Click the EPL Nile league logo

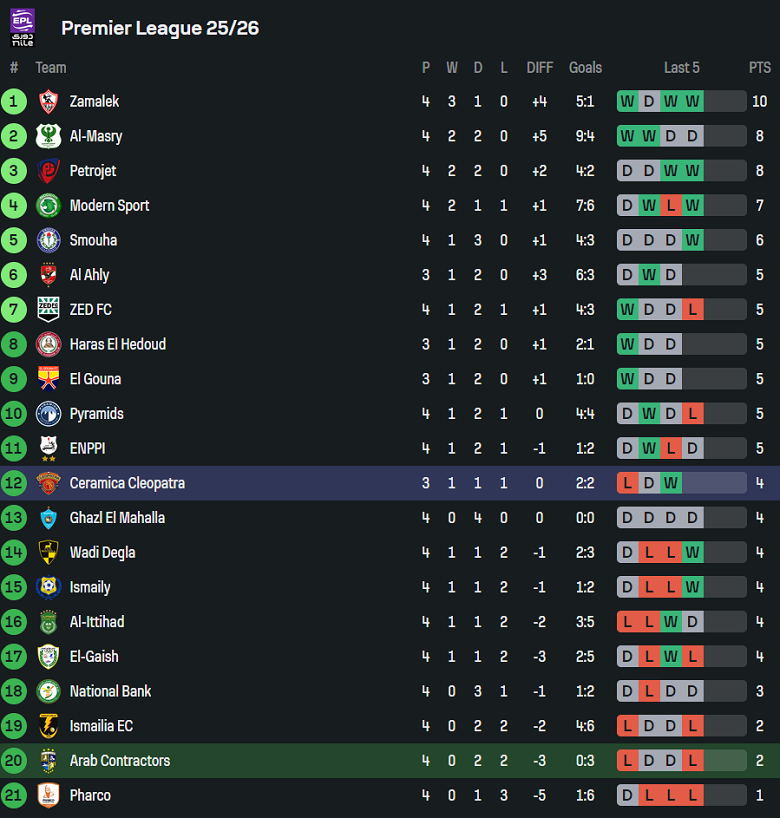[22, 27]
